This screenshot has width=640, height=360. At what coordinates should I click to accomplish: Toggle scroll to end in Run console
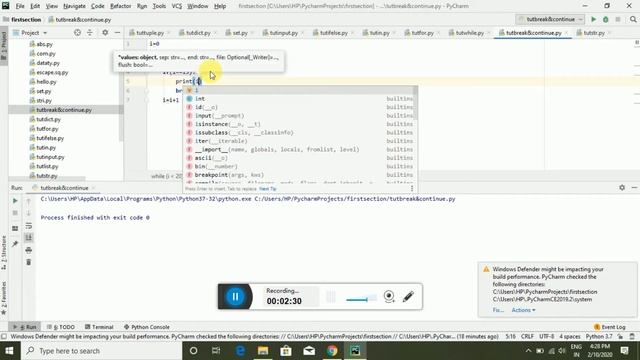coord(29,238)
